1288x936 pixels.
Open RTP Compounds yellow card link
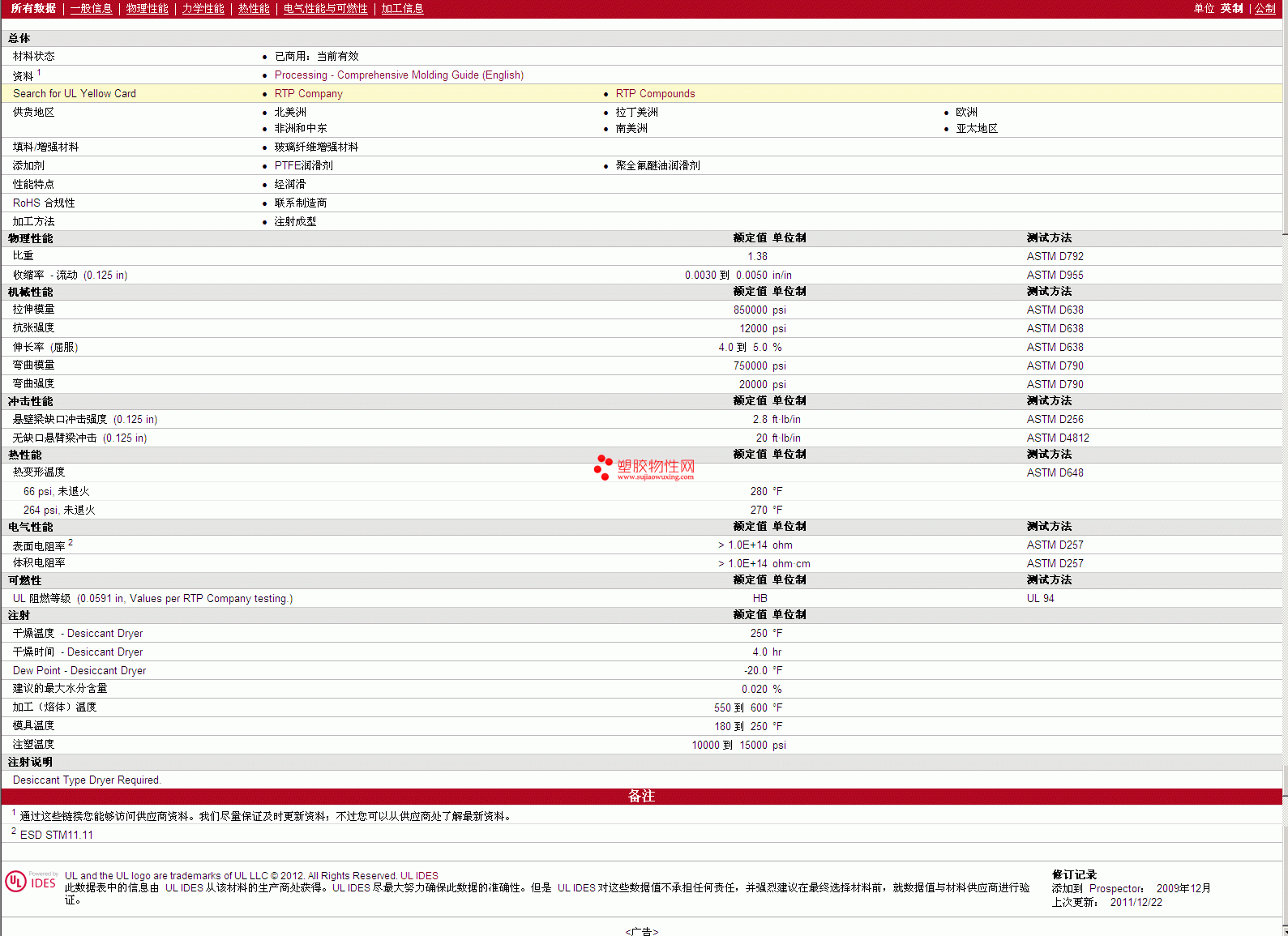click(x=655, y=93)
